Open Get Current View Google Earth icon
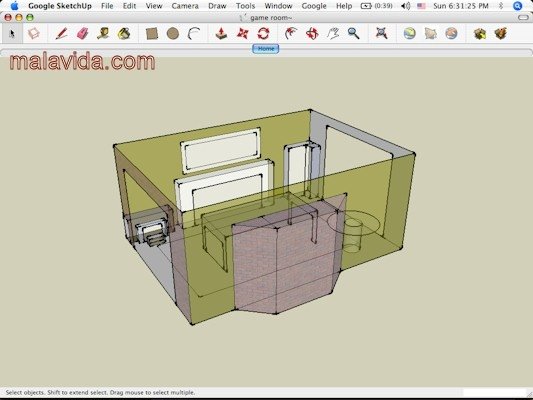This screenshot has height=400, width=533. pyautogui.click(x=410, y=33)
